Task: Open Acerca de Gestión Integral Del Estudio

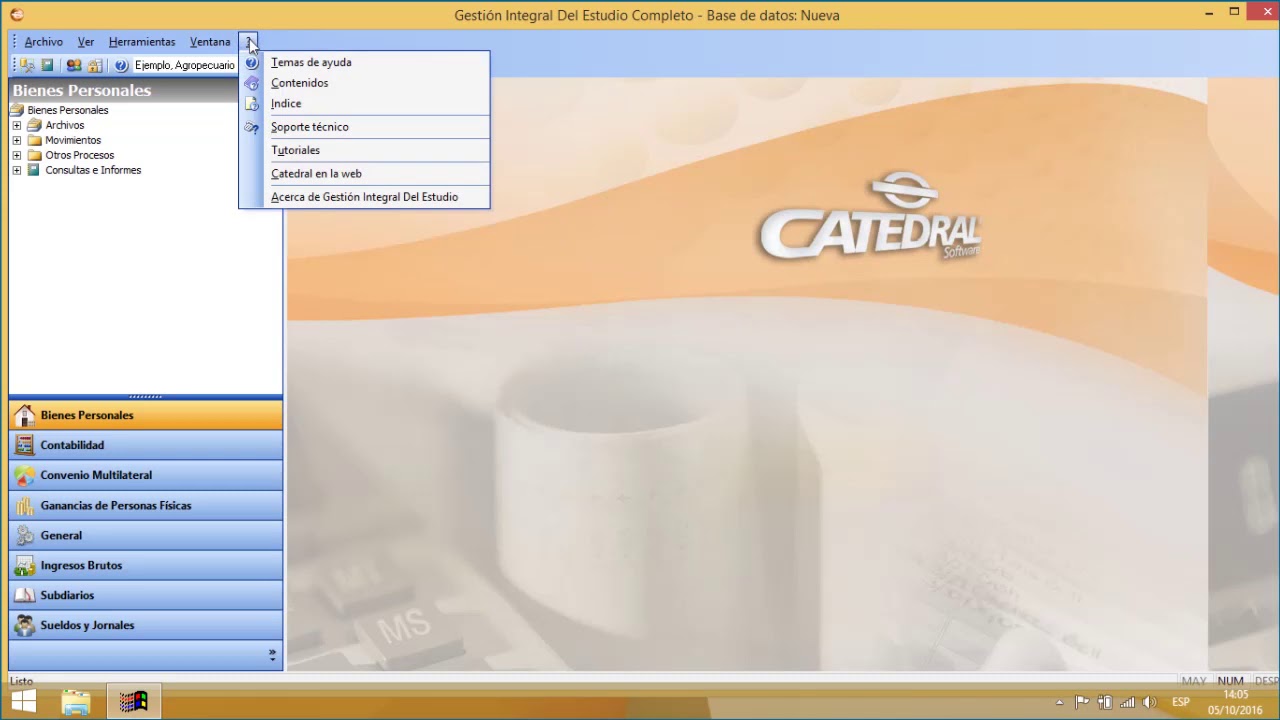Action: pyautogui.click(x=364, y=197)
